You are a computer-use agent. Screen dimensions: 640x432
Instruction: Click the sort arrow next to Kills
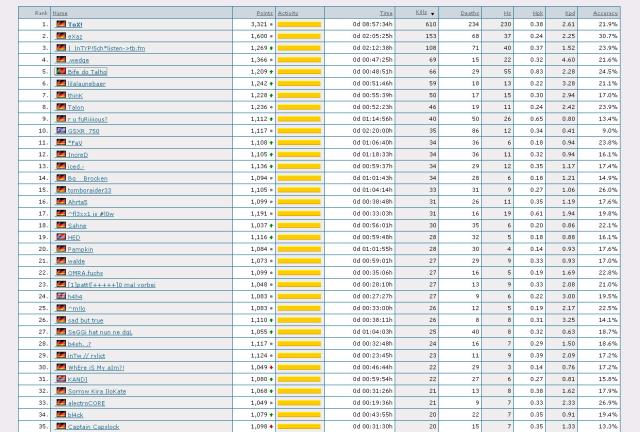pos(432,13)
